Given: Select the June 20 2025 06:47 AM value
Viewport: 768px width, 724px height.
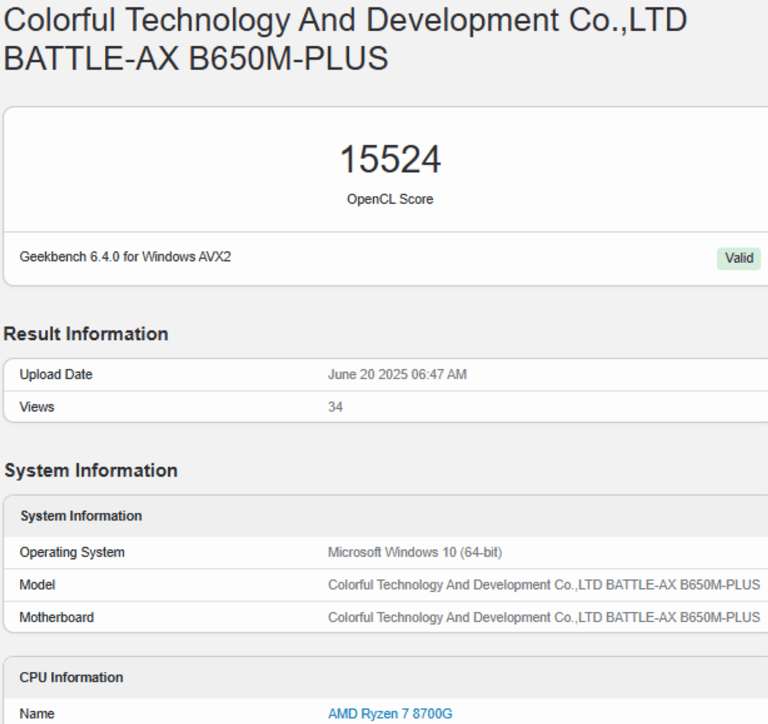Looking at the screenshot, I should coord(397,375).
